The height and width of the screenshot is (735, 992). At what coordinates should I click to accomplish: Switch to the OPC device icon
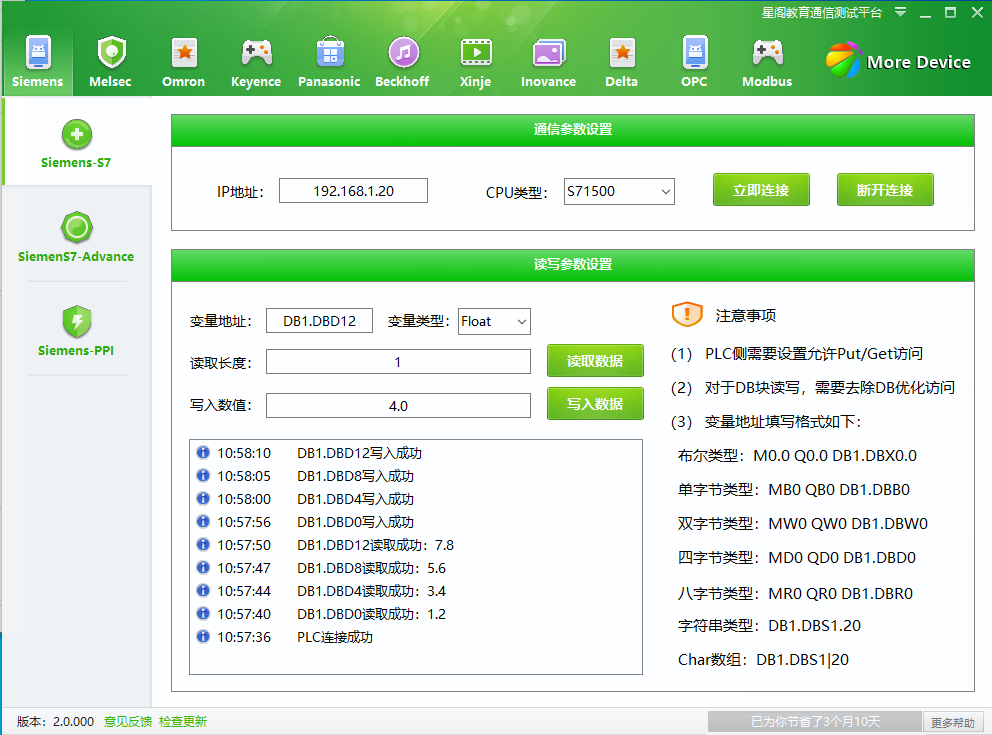pos(695,53)
